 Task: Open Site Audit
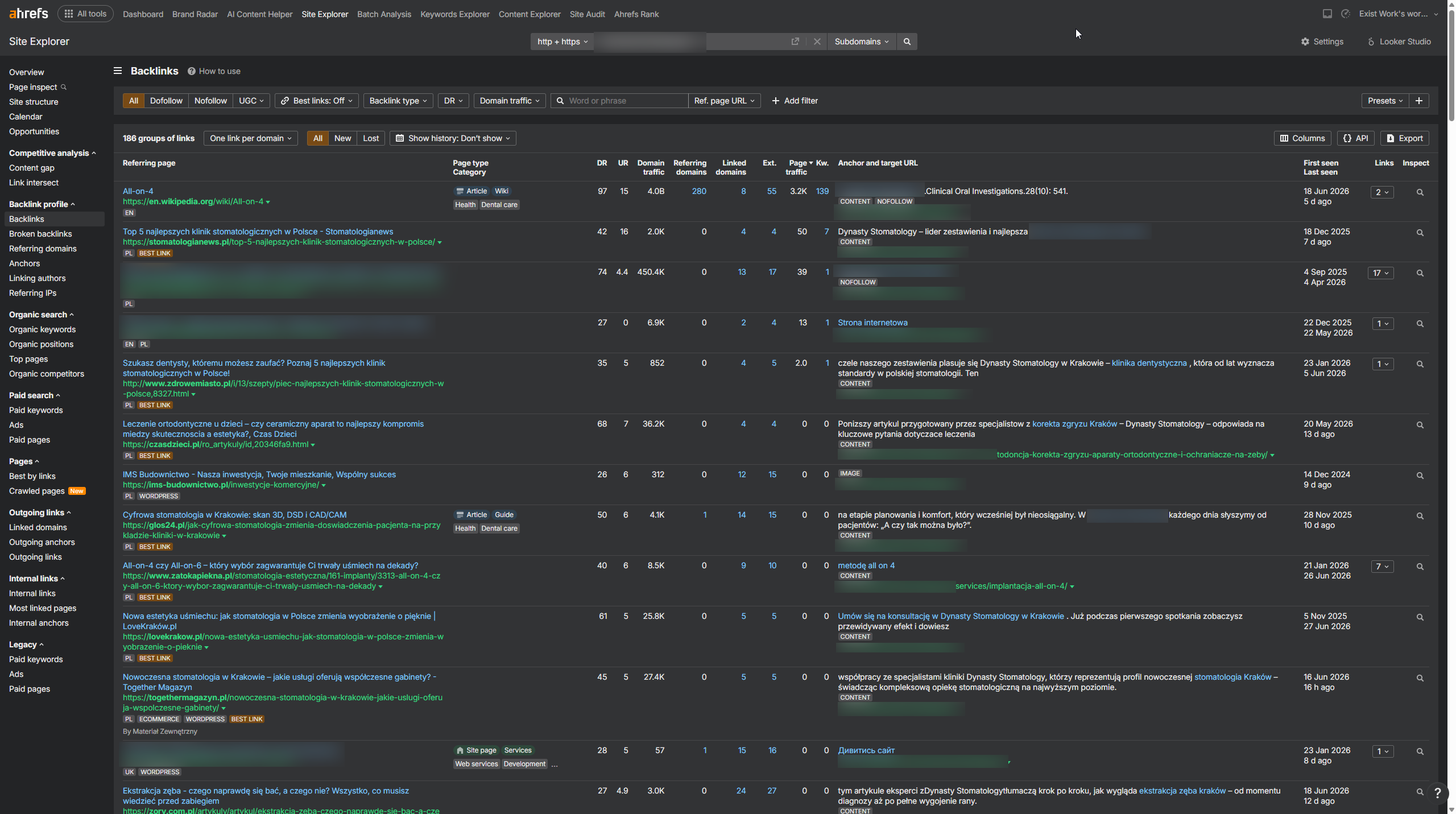coord(587,14)
